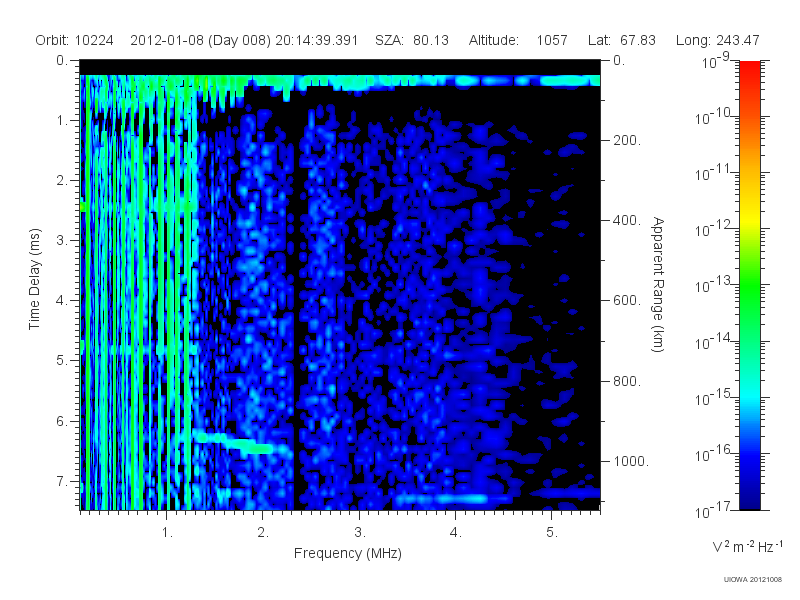Screen dimensions: 800x600
Task: Click the Frequency (MHz) axis label
Action: pyautogui.click(x=347, y=553)
